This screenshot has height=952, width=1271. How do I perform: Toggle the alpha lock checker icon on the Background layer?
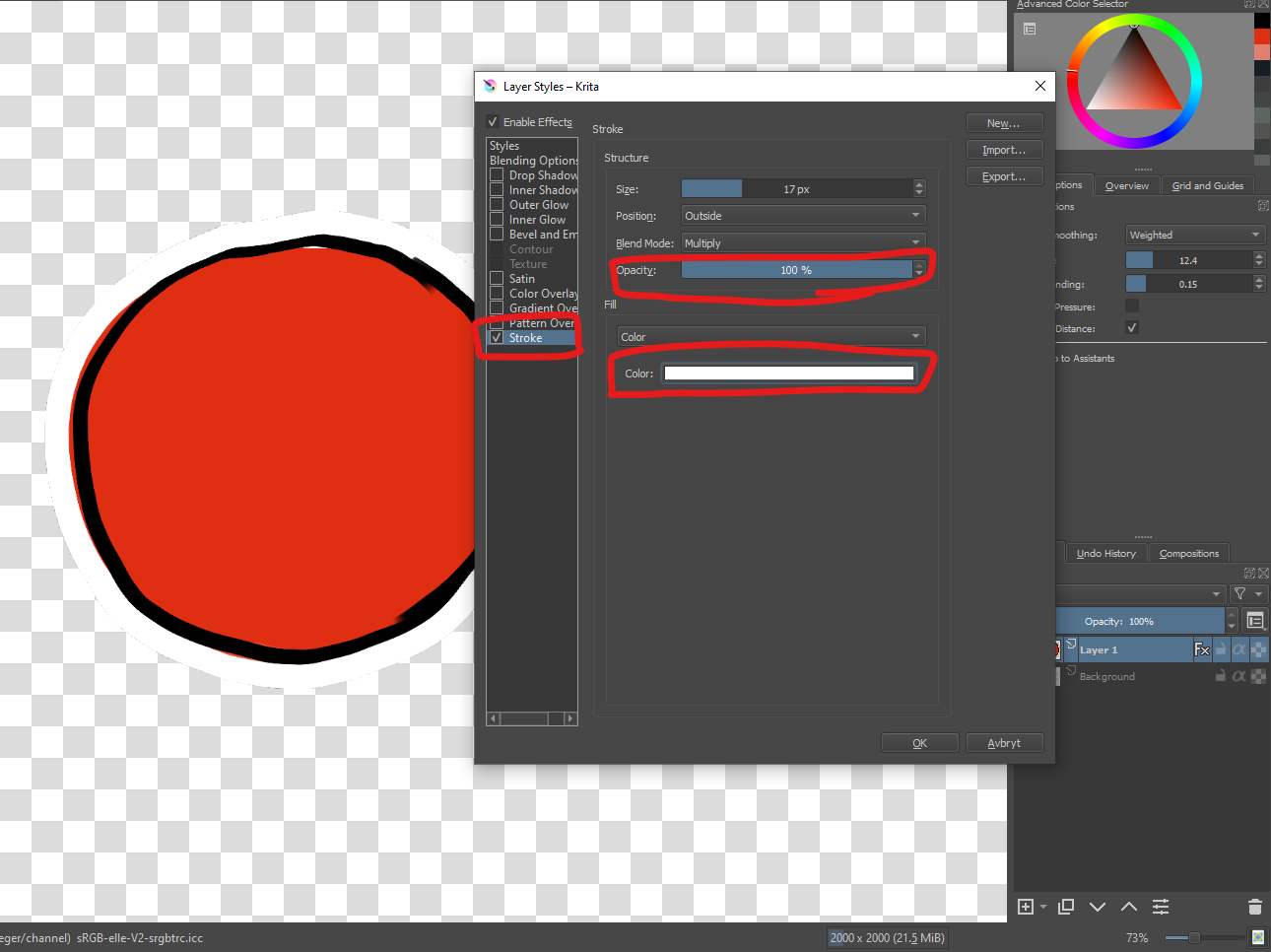(1258, 676)
